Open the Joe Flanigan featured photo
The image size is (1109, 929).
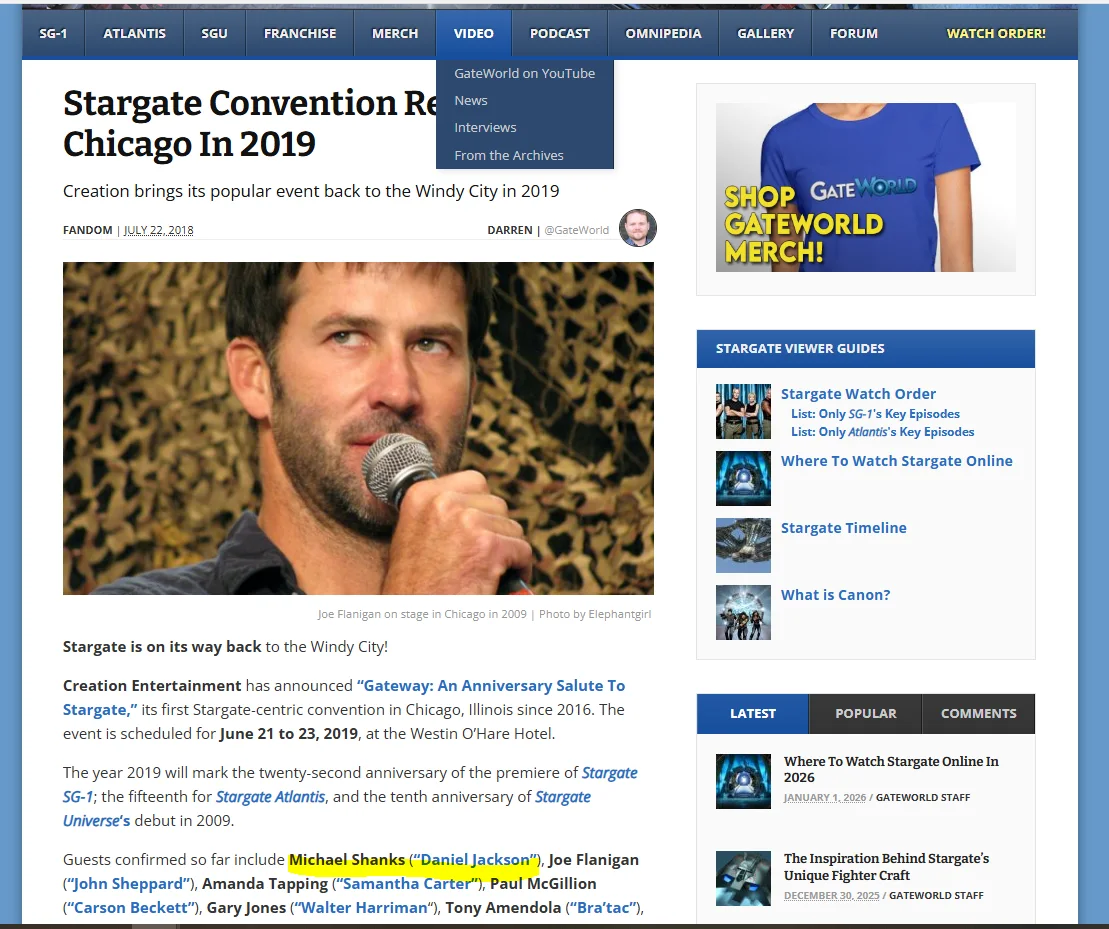358,428
